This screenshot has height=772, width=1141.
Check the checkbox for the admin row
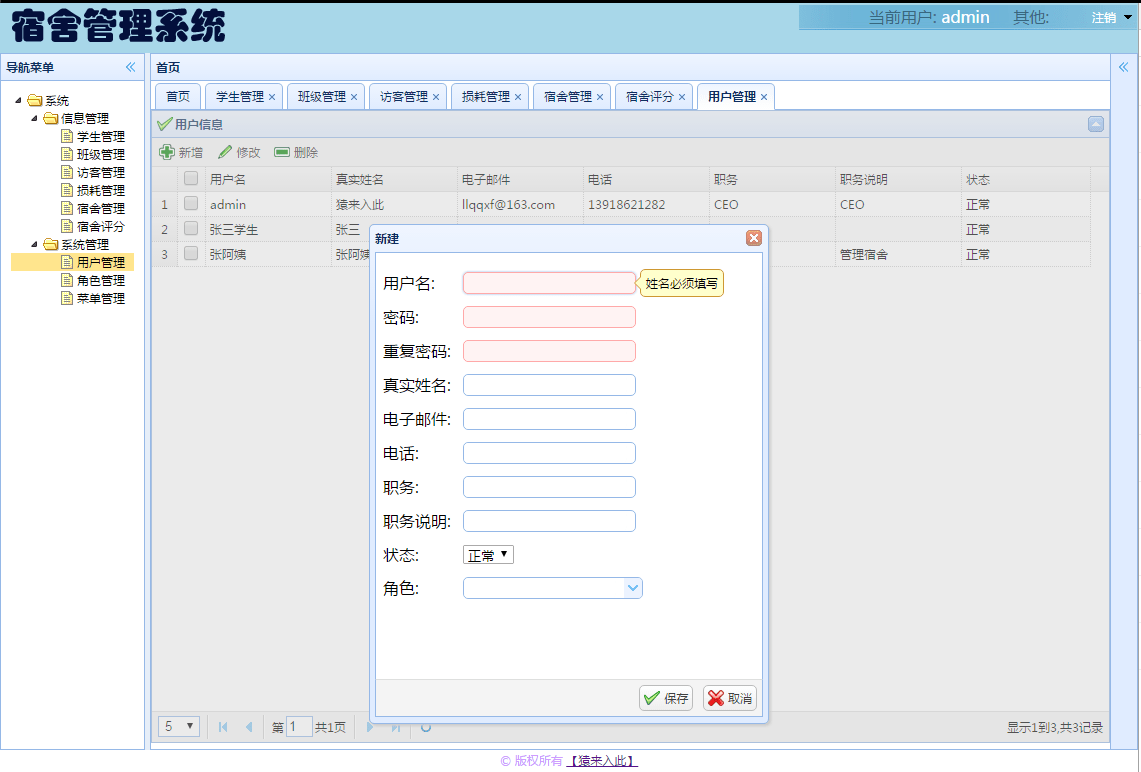coord(189,204)
